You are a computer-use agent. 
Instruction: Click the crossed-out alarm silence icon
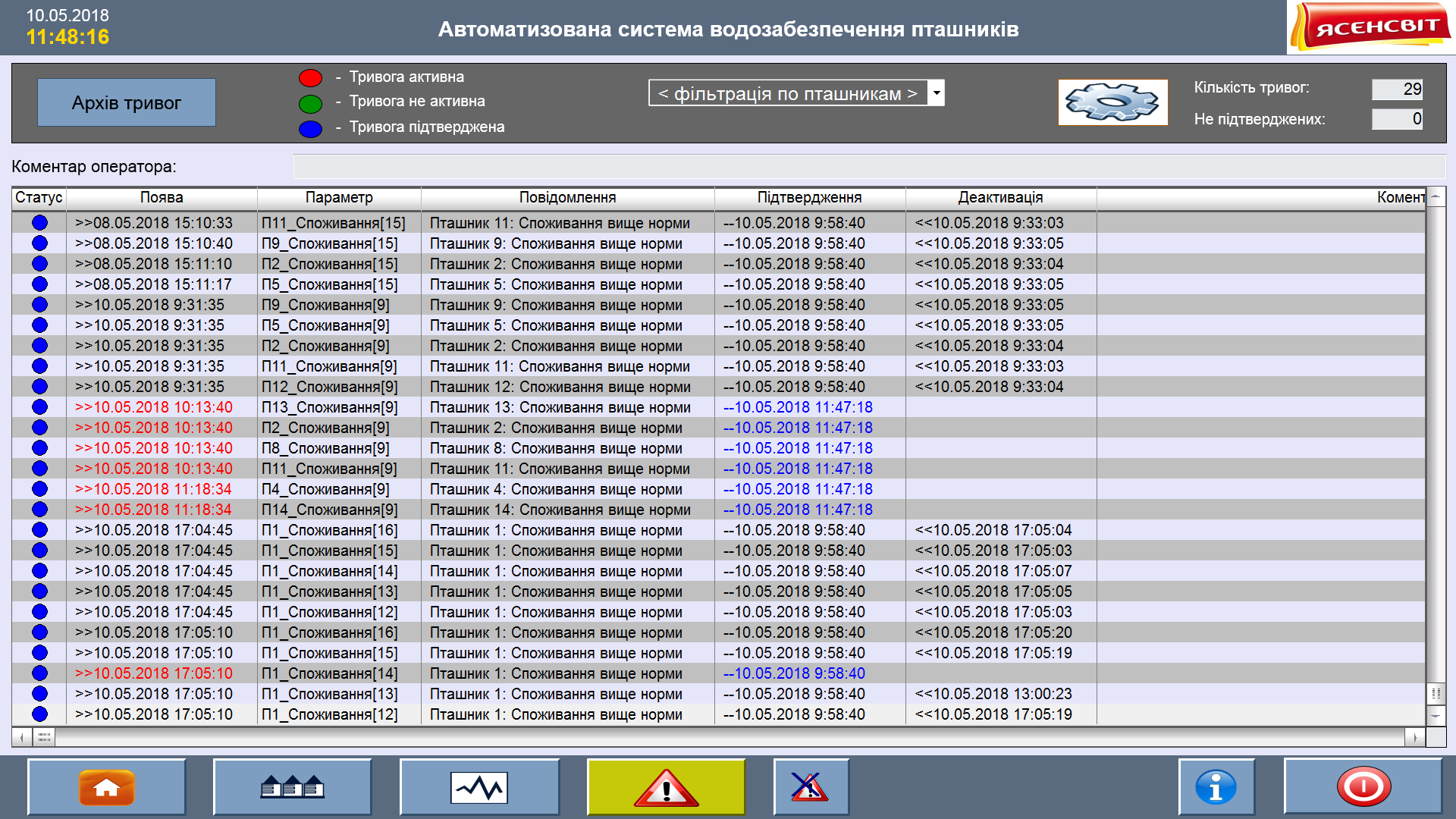pyautogui.click(x=810, y=787)
